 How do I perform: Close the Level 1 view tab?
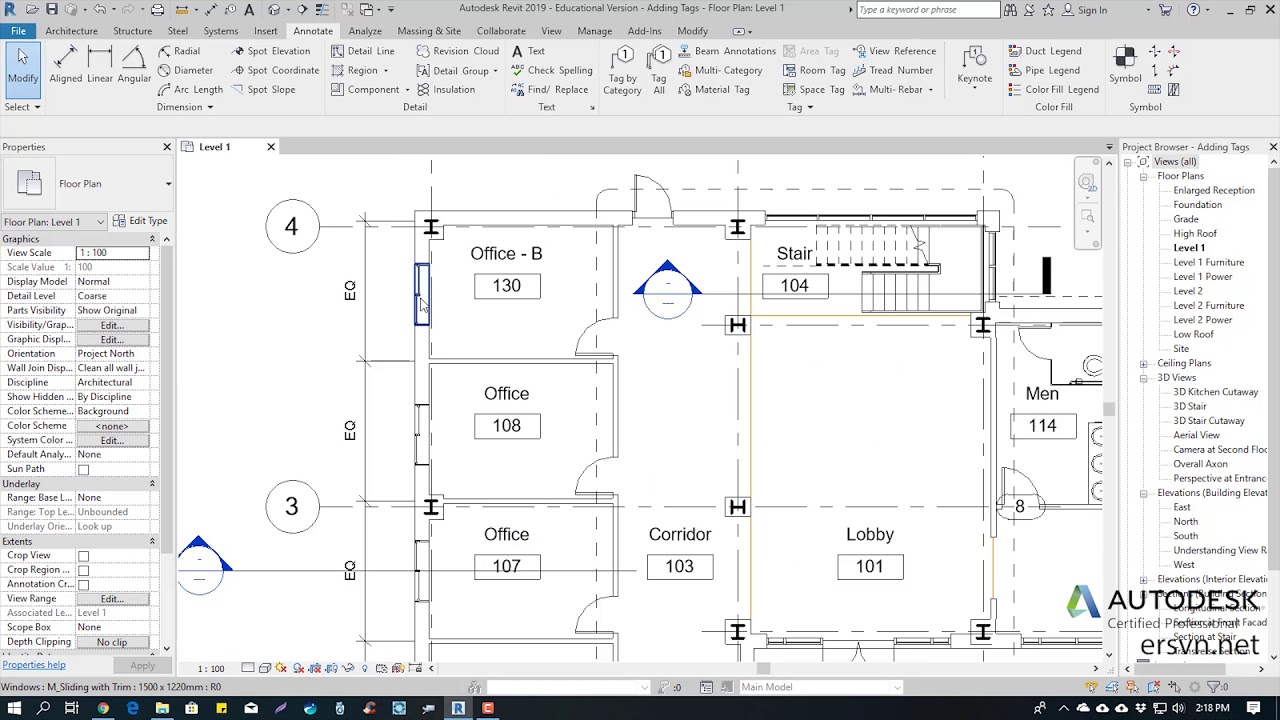point(270,147)
